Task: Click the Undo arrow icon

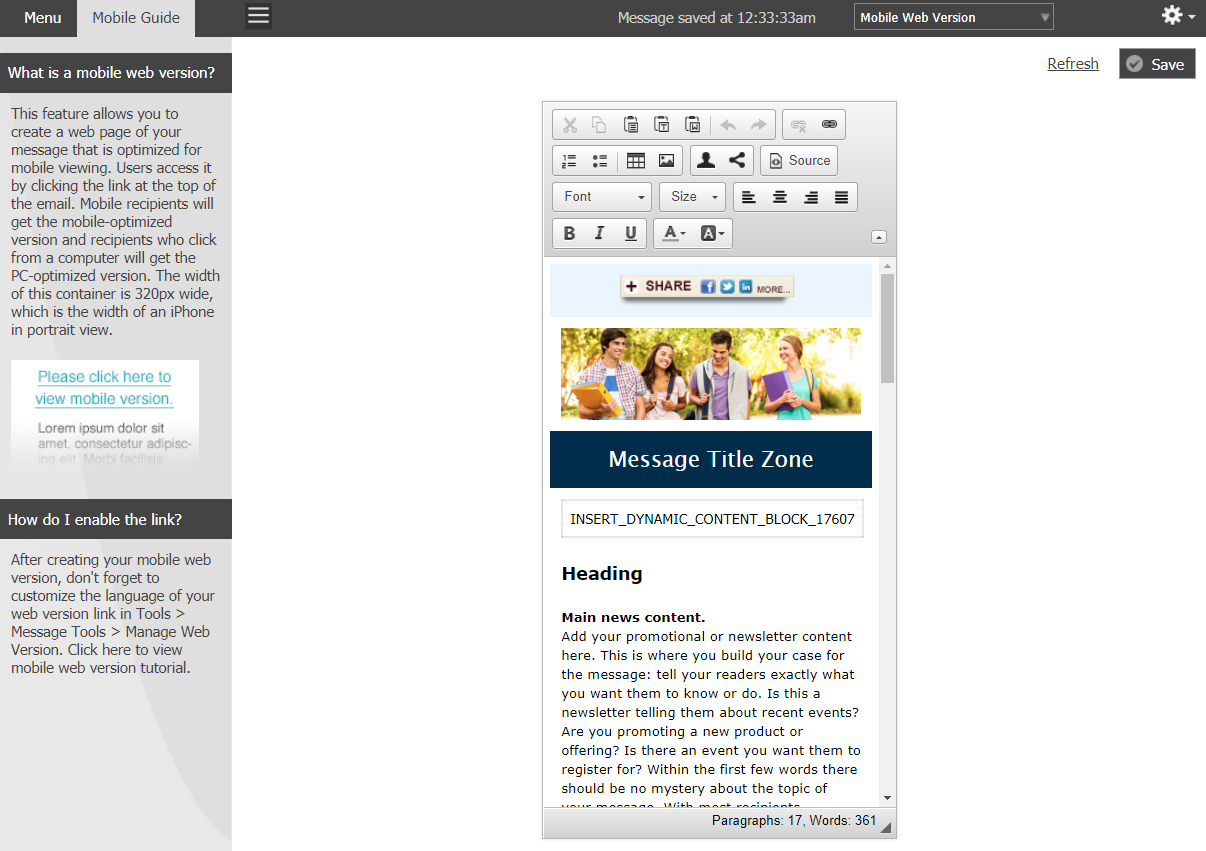Action: click(728, 125)
